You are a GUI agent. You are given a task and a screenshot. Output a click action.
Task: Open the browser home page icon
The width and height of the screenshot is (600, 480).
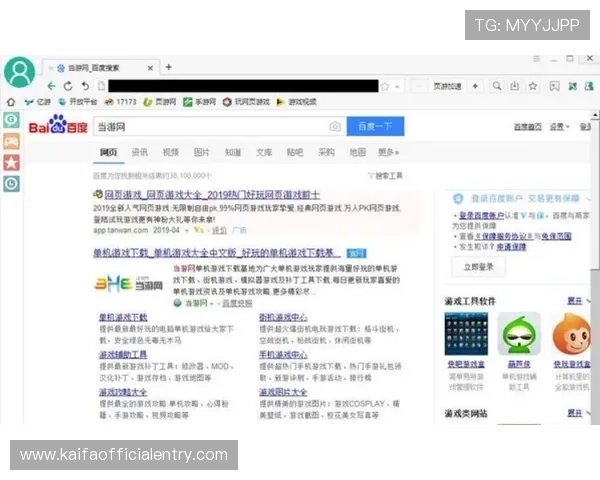11,102
